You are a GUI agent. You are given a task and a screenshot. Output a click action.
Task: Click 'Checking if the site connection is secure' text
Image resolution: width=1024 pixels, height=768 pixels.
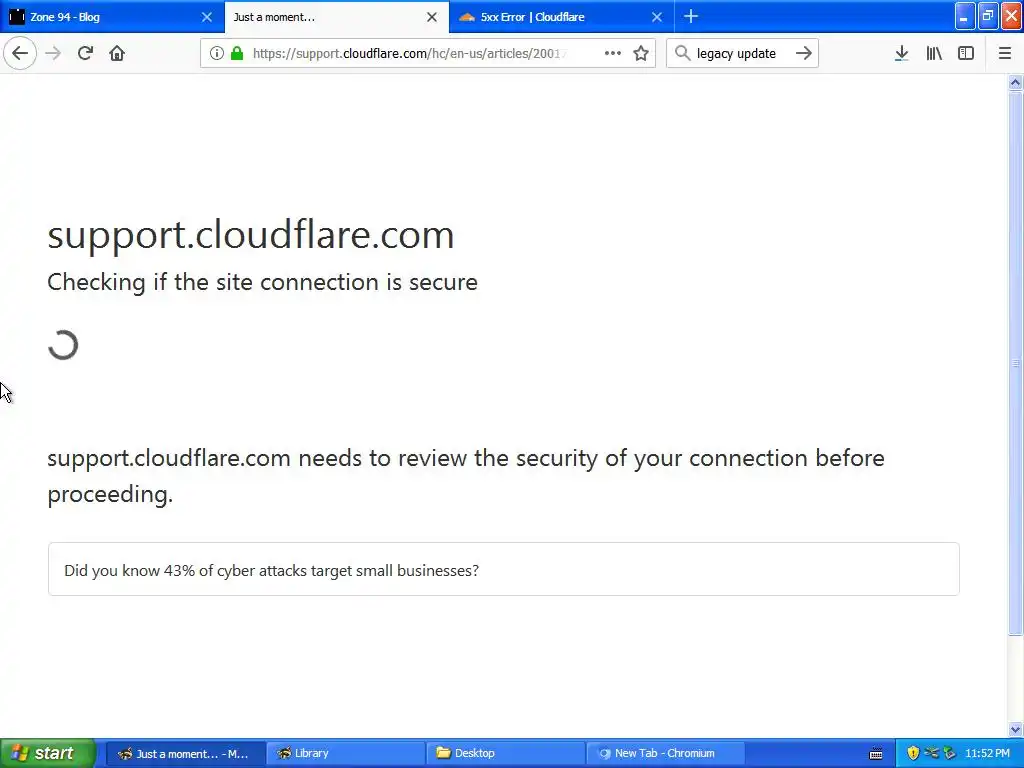263,282
